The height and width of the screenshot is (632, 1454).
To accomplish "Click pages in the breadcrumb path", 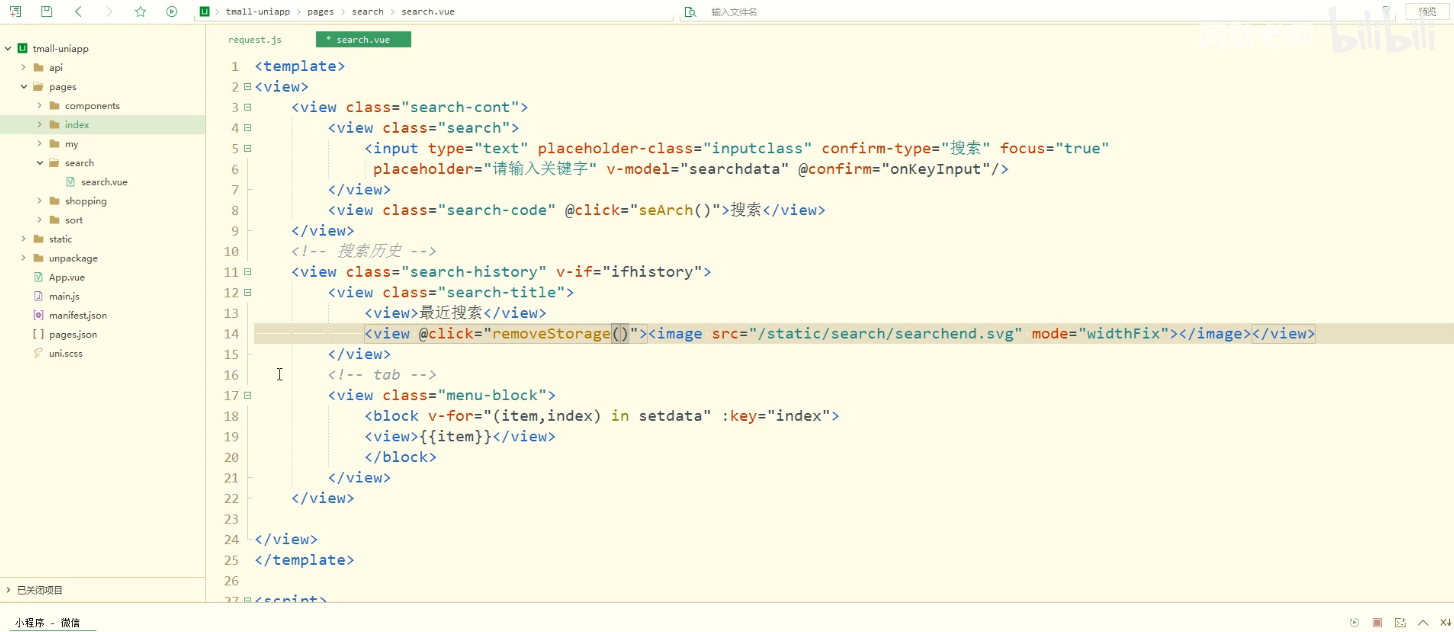I will click(321, 12).
